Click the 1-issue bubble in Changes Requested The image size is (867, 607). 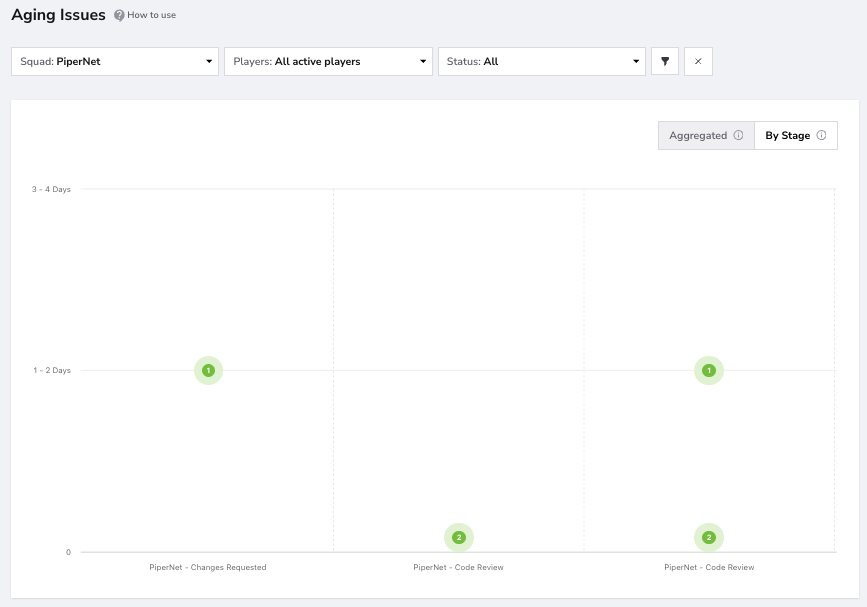[x=208, y=370]
